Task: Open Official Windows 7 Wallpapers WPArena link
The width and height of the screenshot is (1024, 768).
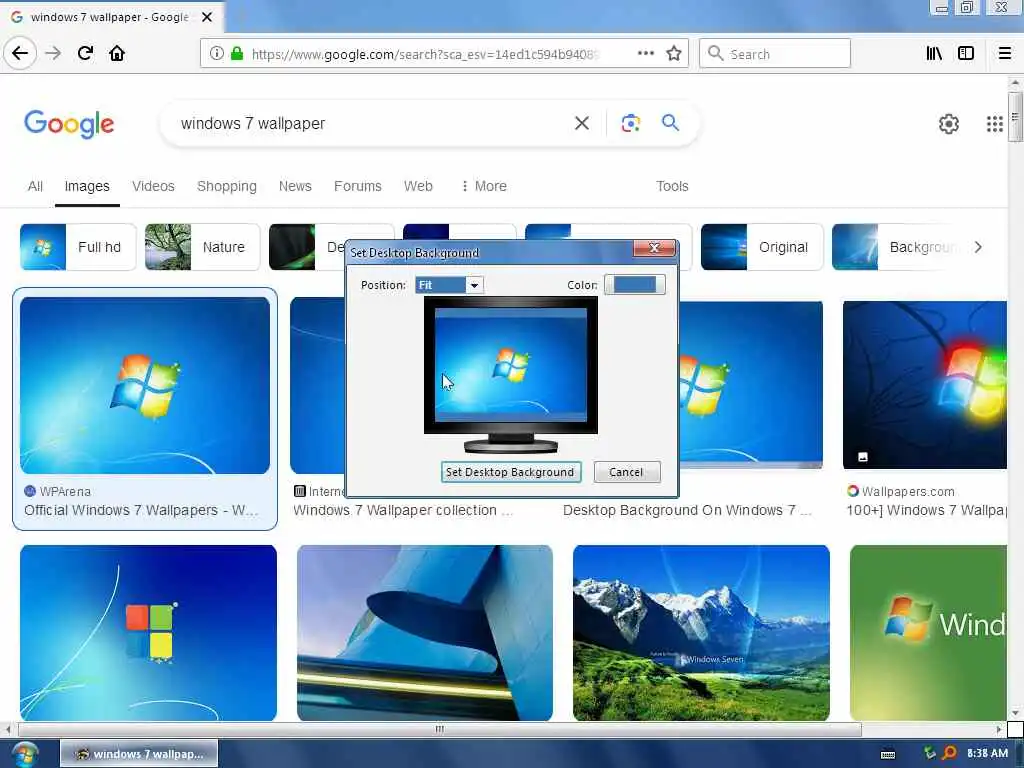Action: [x=141, y=510]
